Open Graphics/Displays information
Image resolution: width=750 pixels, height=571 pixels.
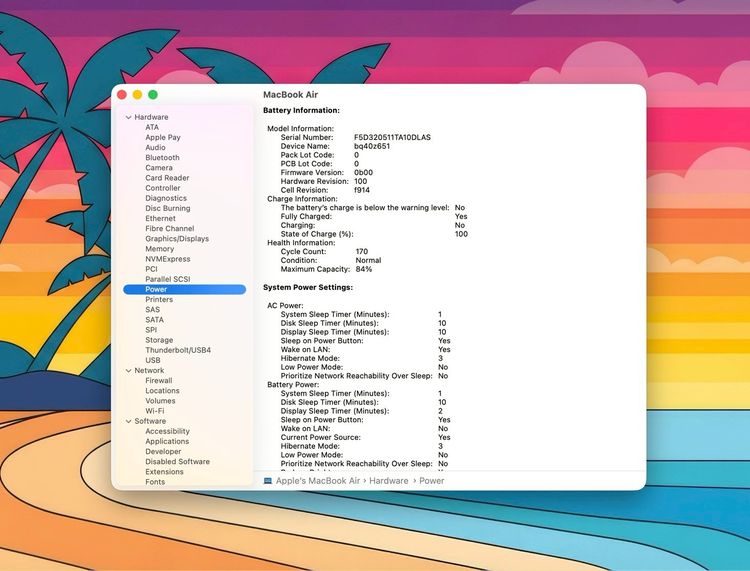(177, 239)
